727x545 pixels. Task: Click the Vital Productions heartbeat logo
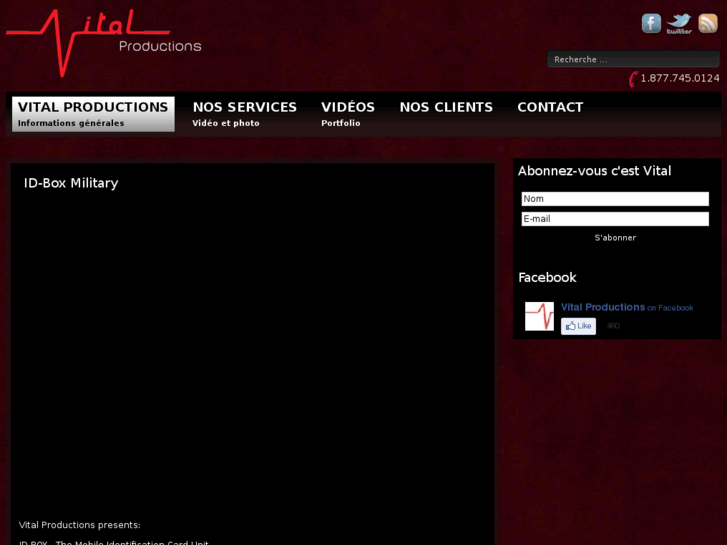click(x=104, y=43)
